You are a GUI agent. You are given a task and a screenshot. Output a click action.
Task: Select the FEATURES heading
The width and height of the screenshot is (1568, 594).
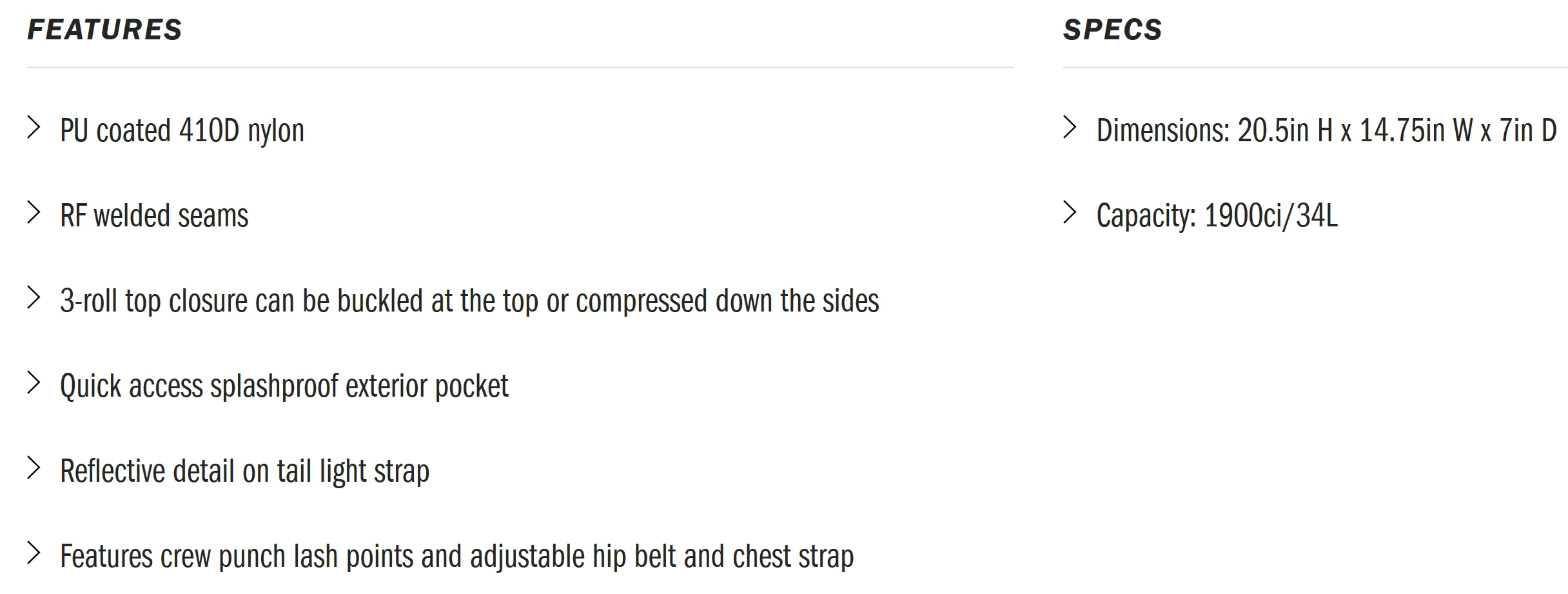click(x=104, y=30)
